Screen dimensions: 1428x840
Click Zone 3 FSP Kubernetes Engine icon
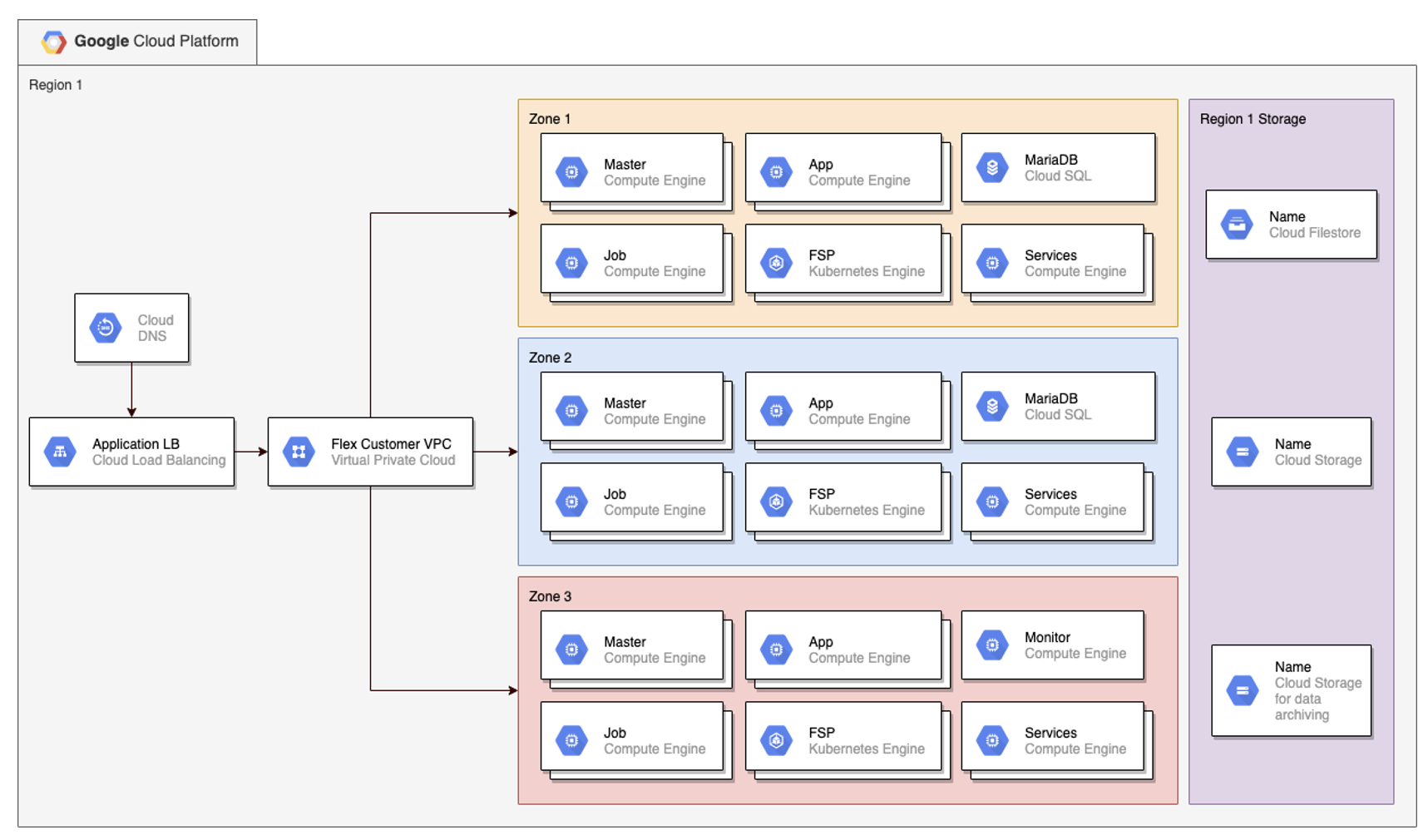coord(776,740)
